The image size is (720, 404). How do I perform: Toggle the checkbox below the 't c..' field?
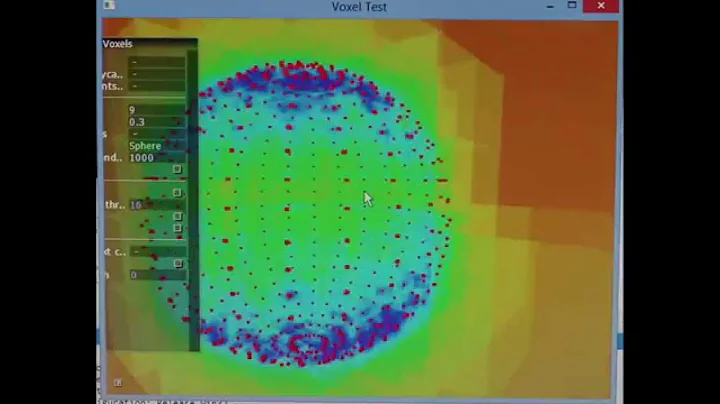point(178,264)
